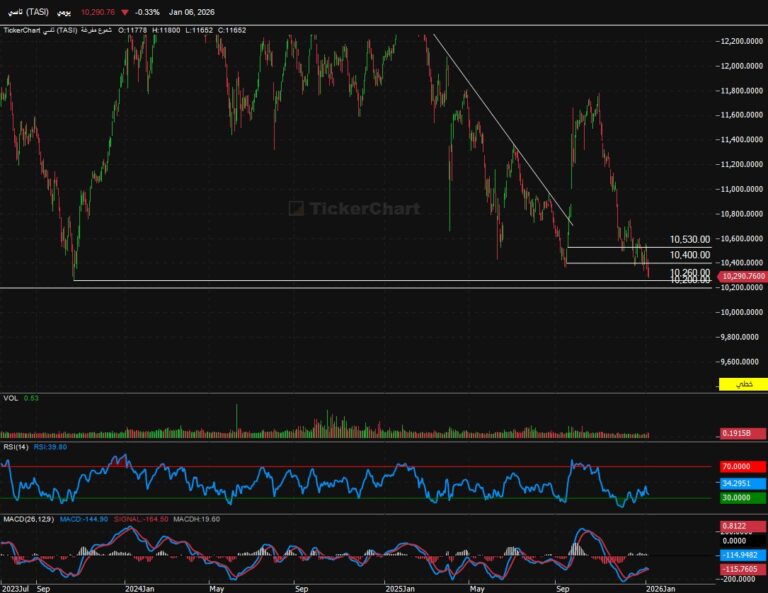Click the blue RSI value tag 34.2951
Screen dimensions: 768x593
742,482
